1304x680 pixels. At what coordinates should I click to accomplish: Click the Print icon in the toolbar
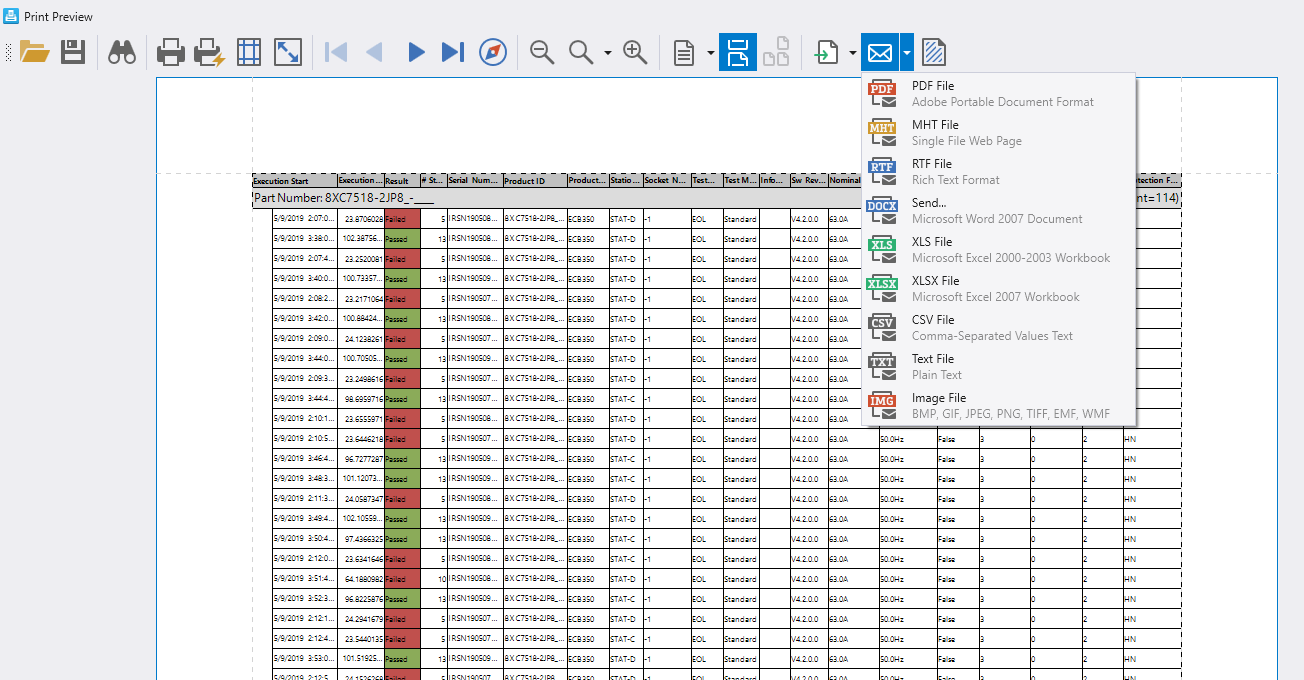tap(171, 52)
